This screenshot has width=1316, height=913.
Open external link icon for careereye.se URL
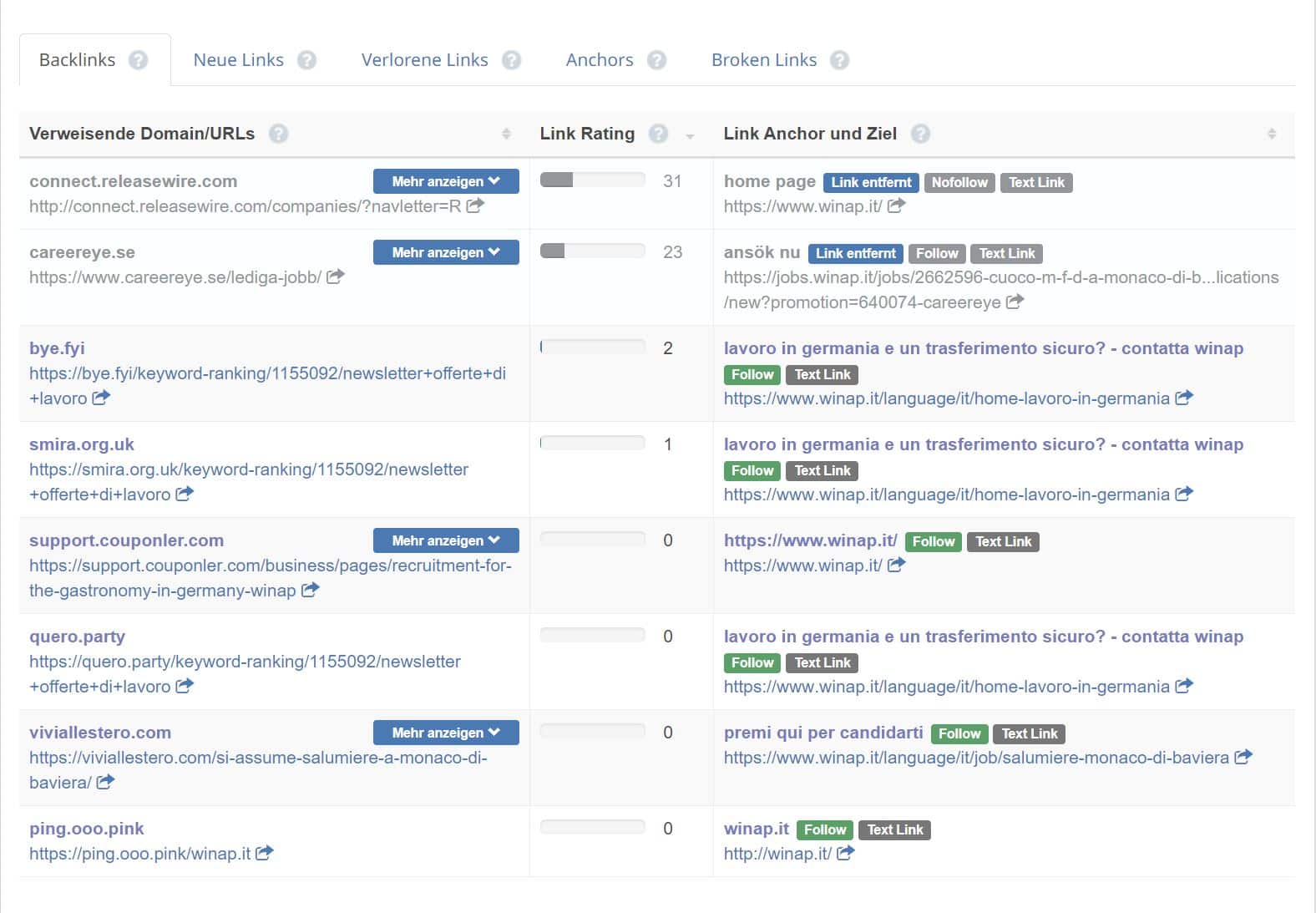(335, 276)
